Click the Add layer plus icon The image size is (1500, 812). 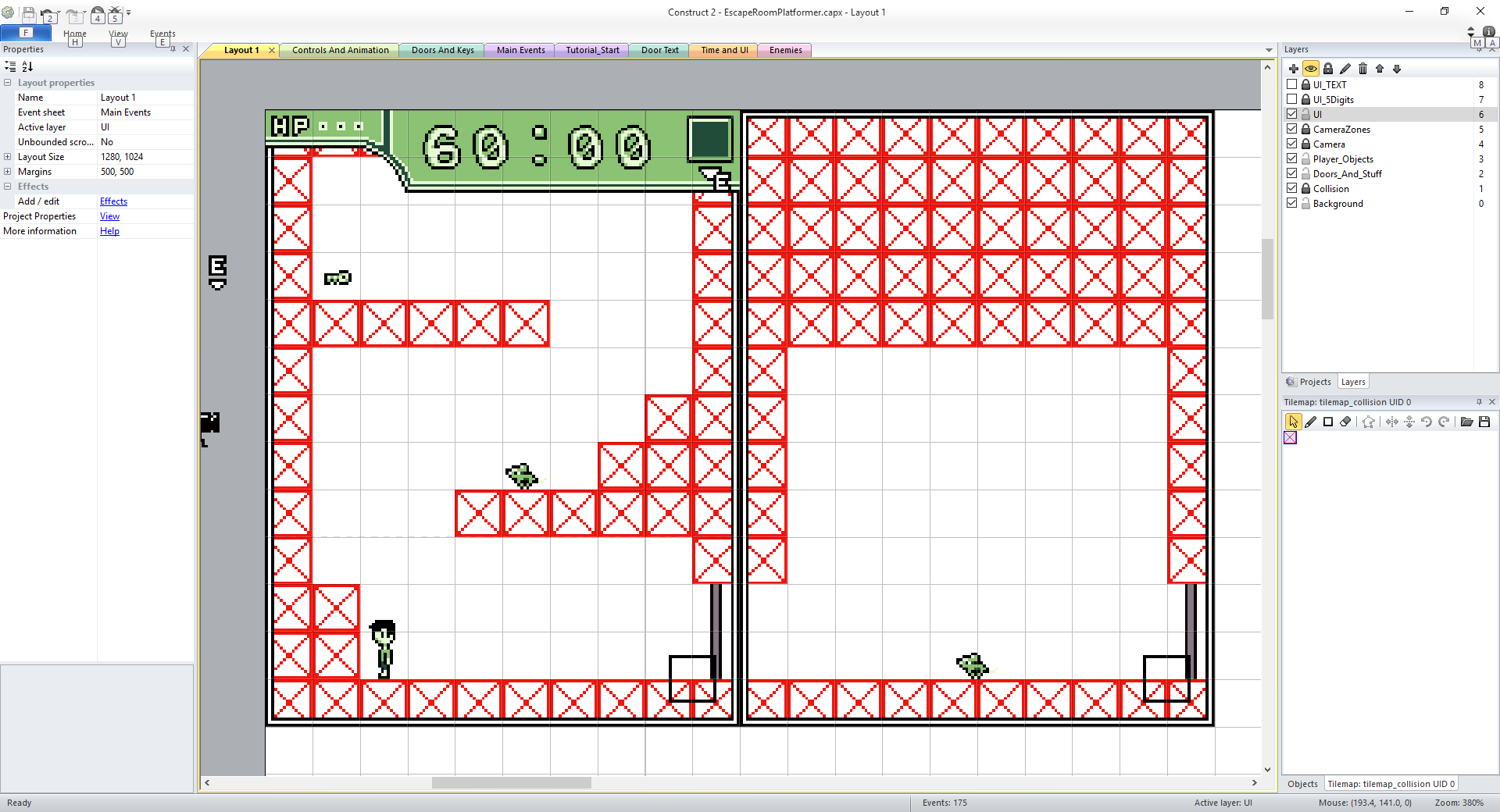(x=1294, y=69)
